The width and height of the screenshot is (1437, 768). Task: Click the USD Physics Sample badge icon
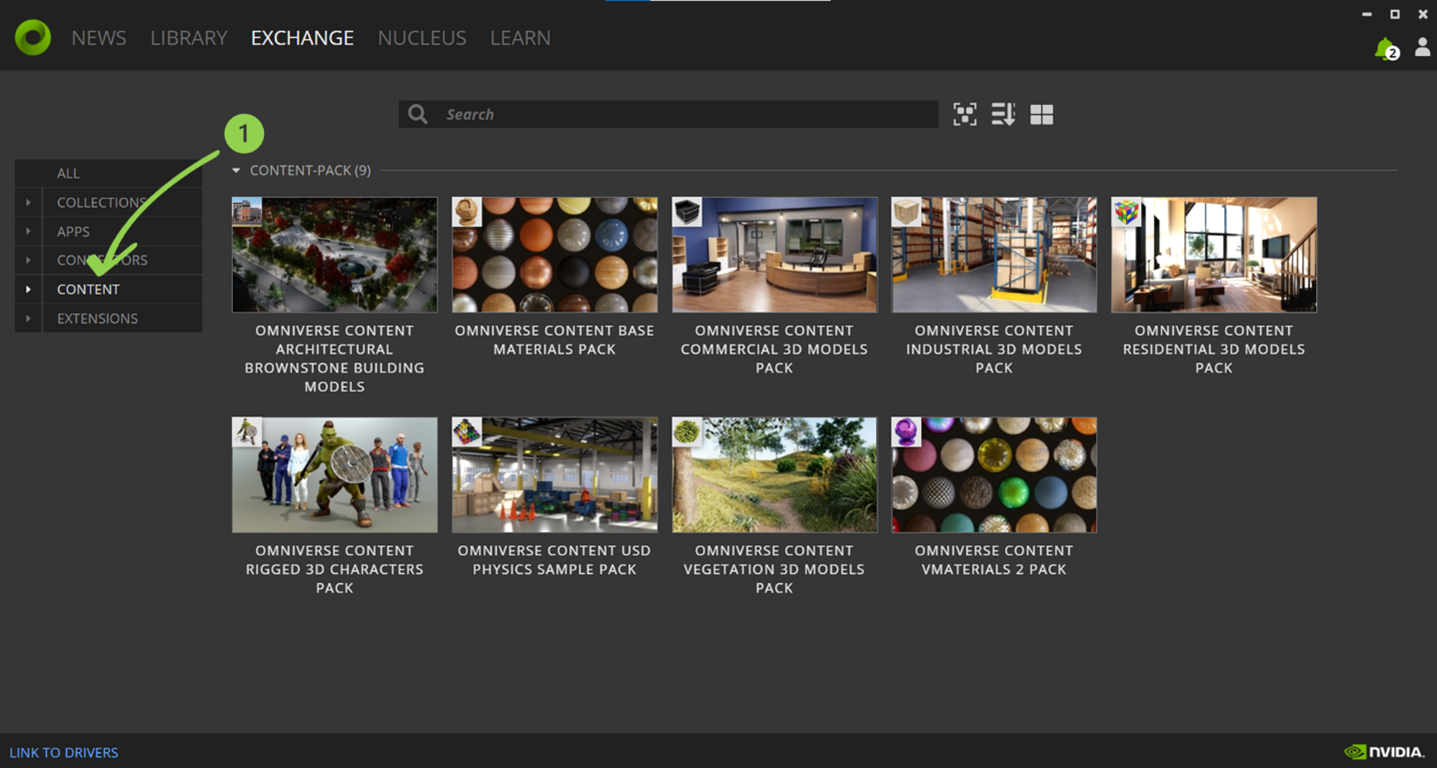pyautogui.click(x=467, y=432)
